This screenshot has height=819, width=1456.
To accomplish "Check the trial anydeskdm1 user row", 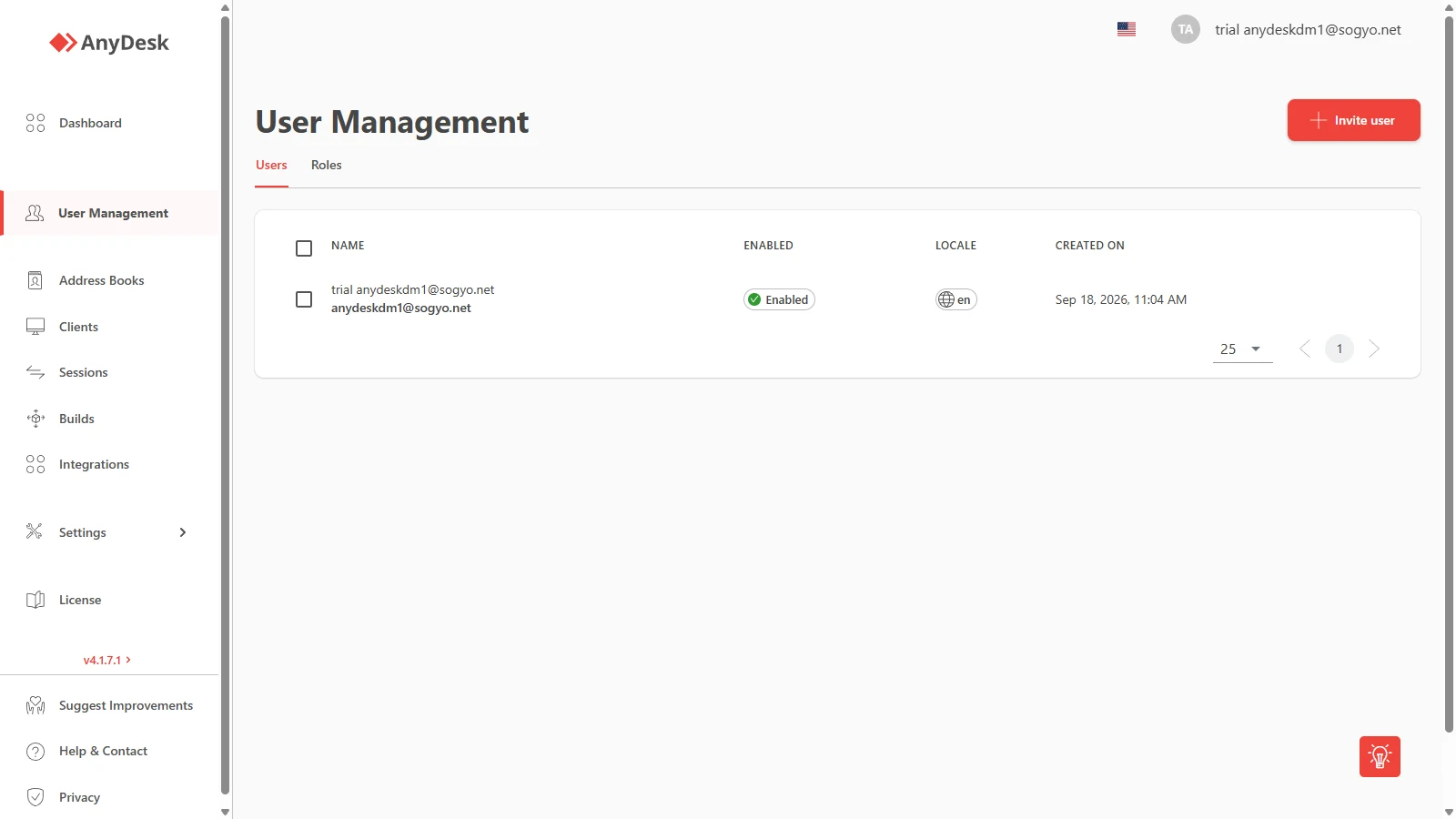I will tap(304, 299).
